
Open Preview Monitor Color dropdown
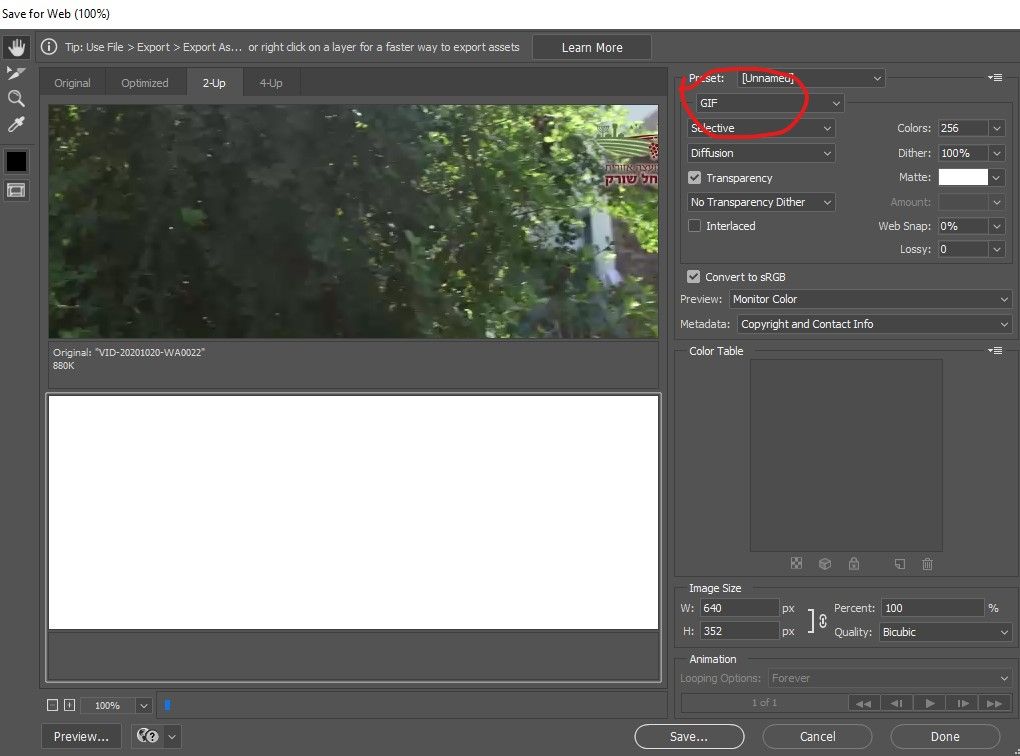click(870, 299)
